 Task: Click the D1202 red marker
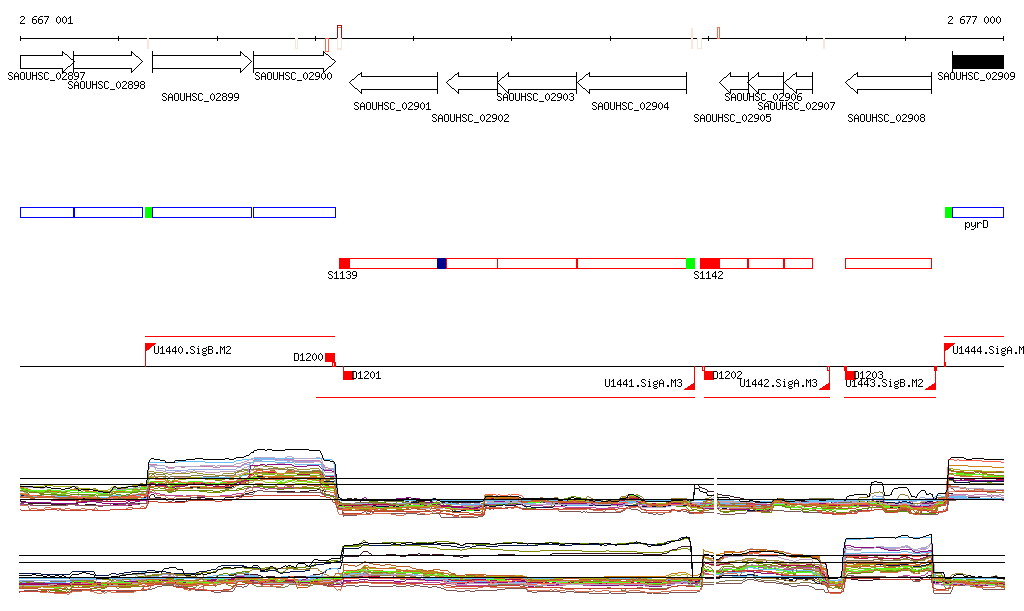[x=709, y=375]
